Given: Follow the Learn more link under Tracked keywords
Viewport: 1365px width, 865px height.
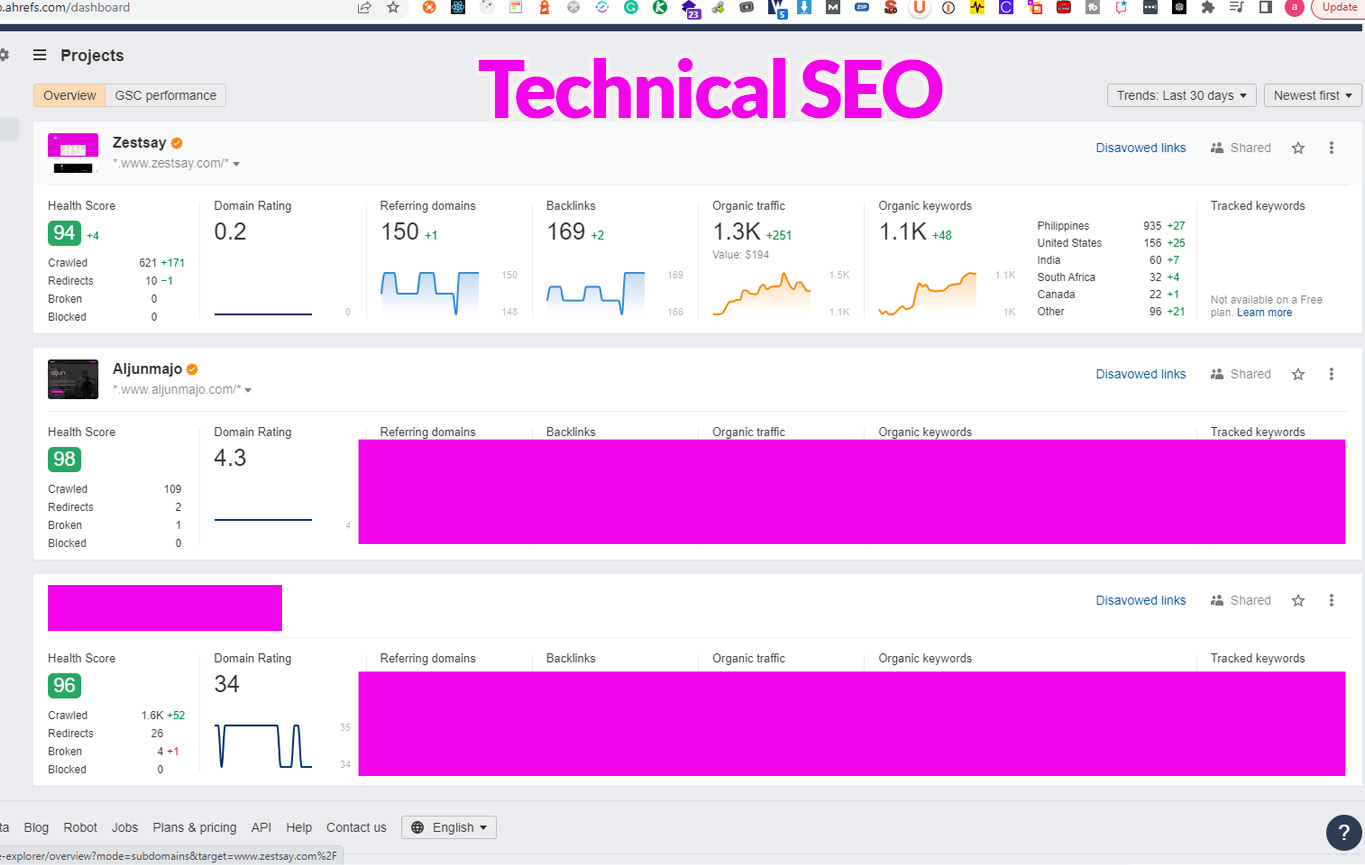Looking at the screenshot, I should [1264, 313].
